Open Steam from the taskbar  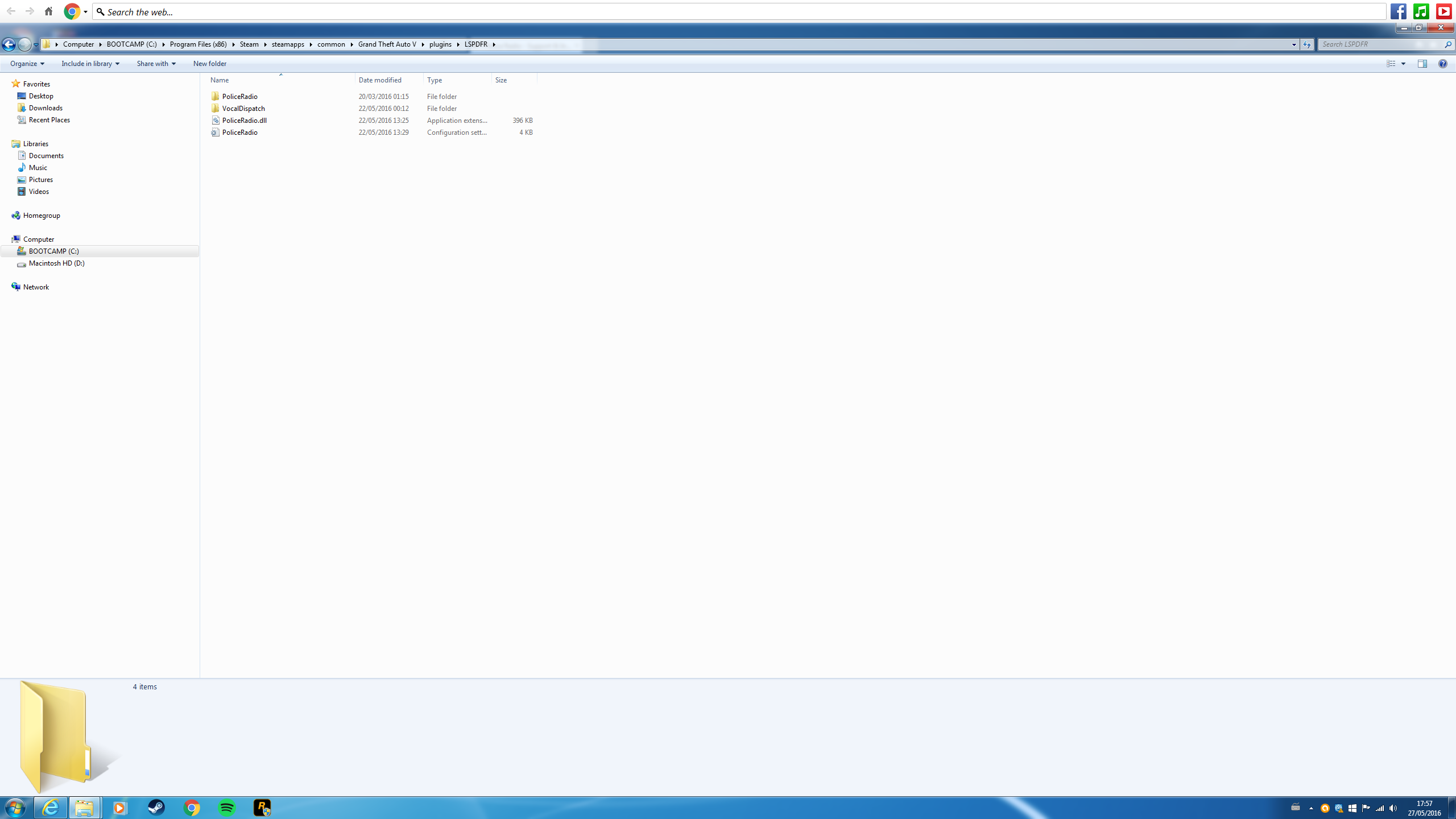[x=156, y=808]
